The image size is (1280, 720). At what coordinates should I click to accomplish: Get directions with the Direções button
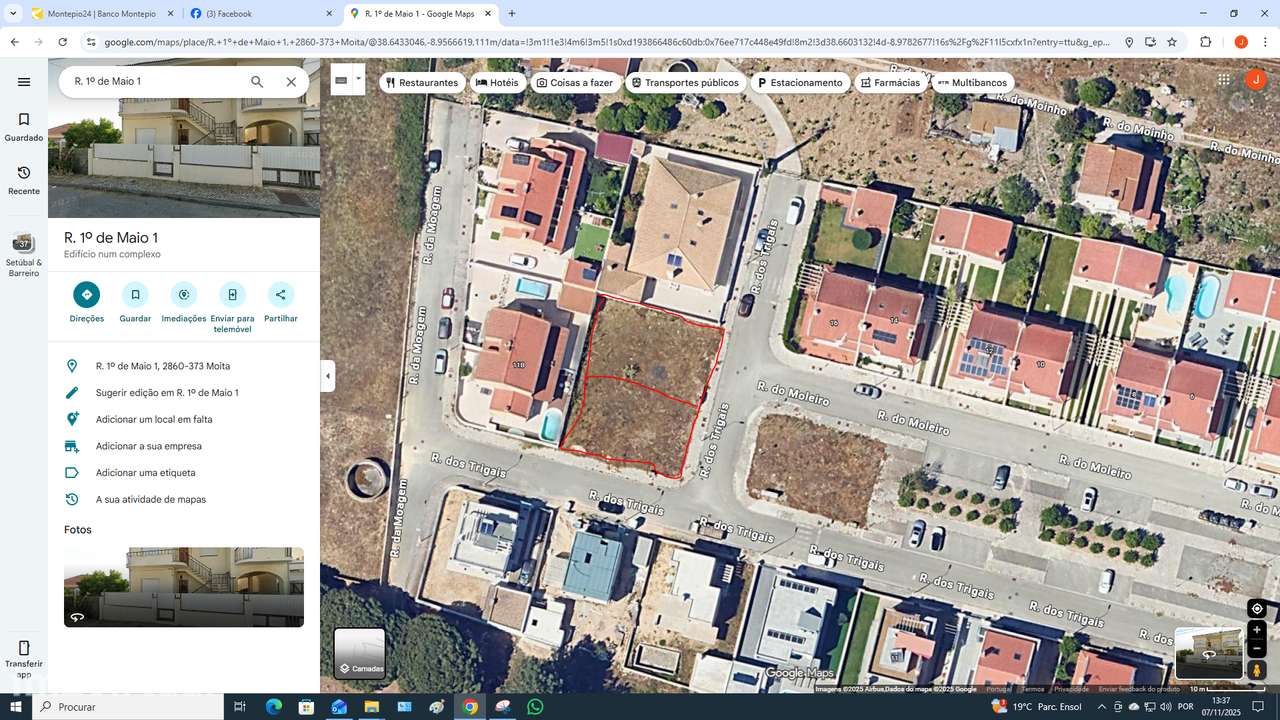87,302
